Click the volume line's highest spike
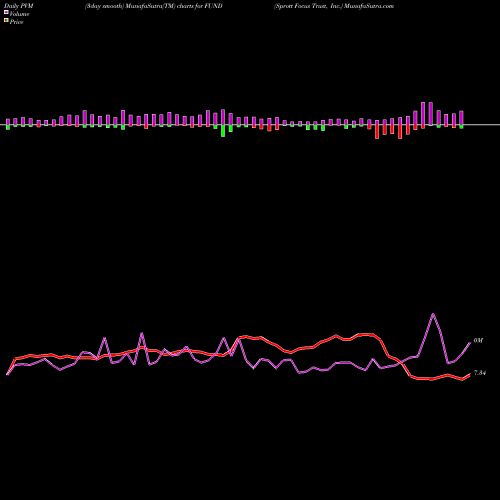The height and width of the screenshot is (500, 500). [433, 314]
